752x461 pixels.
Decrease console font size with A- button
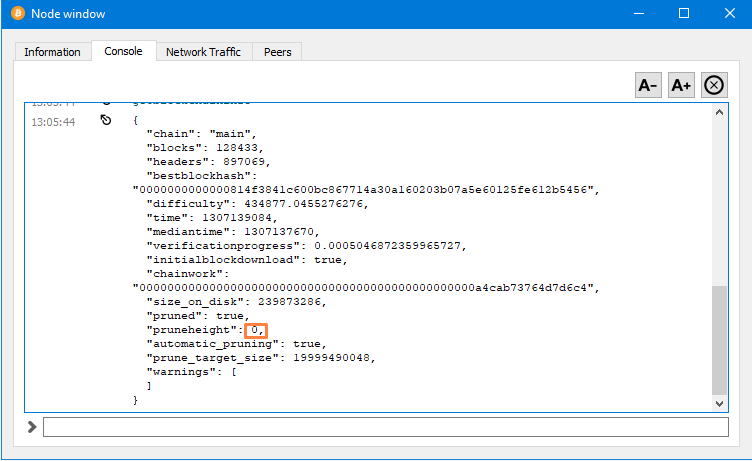[x=648, y=85]
